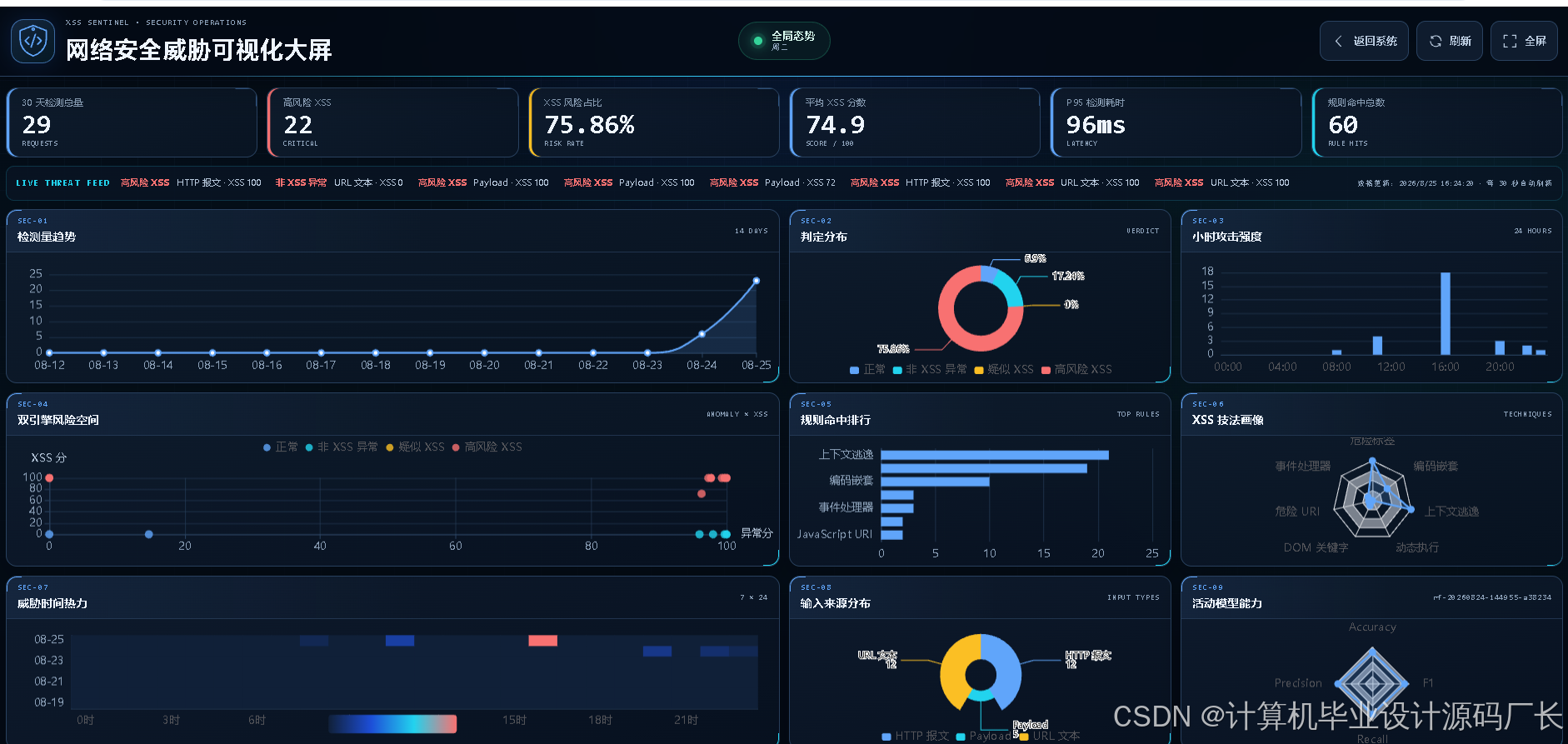
Task: Click the model version id in 活动模型能力 header
Action: tap(1492, 597)
